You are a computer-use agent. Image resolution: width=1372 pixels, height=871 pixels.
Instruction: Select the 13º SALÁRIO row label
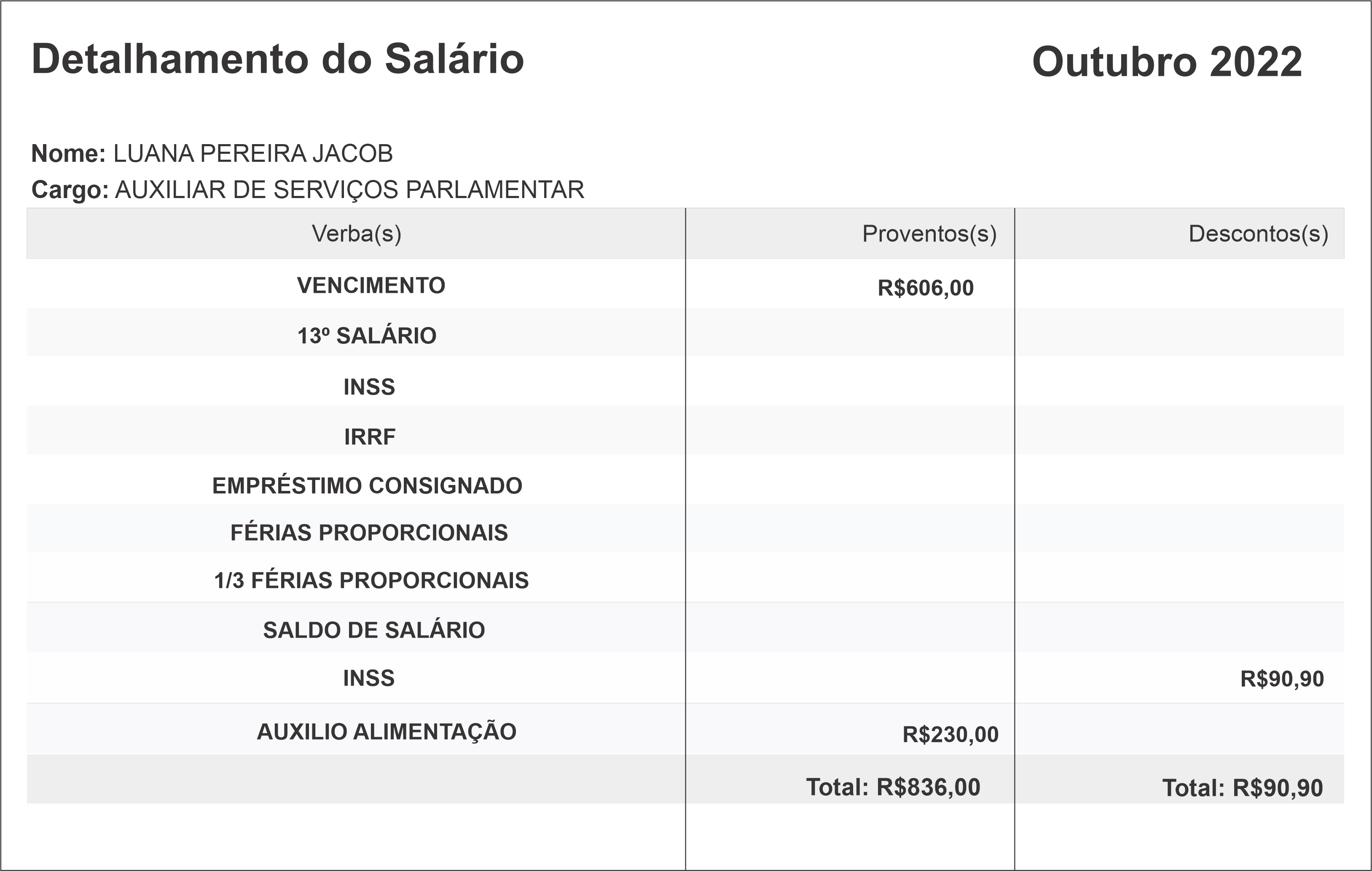tap(367, 336)
